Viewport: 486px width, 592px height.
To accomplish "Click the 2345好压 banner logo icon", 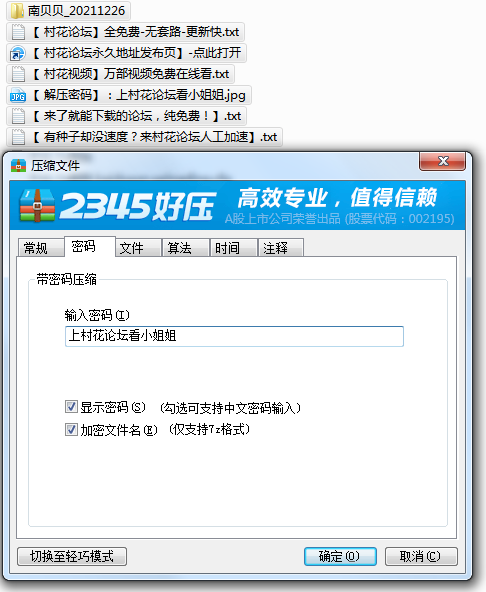I will [x=37, y=205].
